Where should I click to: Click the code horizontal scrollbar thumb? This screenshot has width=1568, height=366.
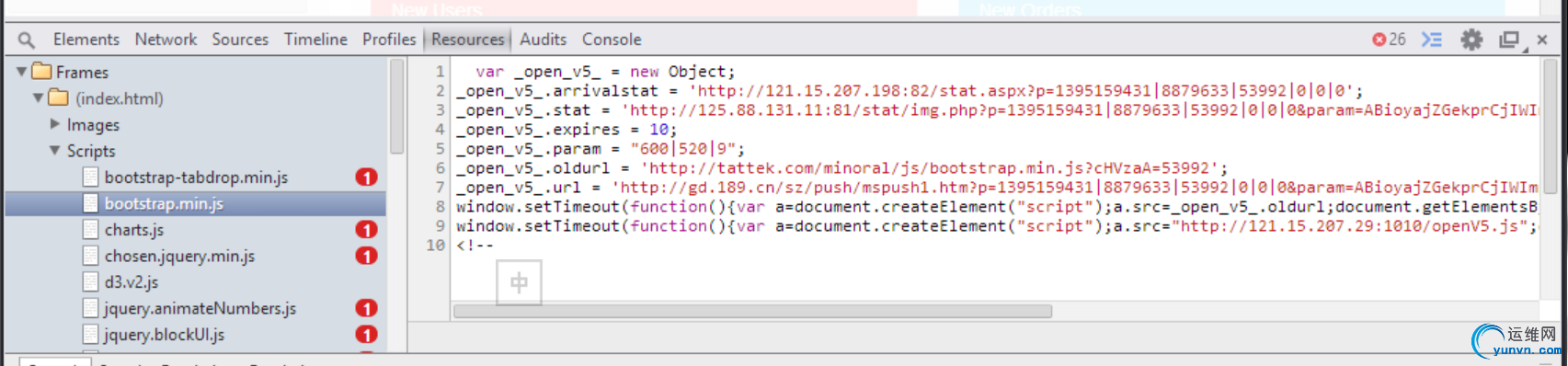click(x=752, y=312)
